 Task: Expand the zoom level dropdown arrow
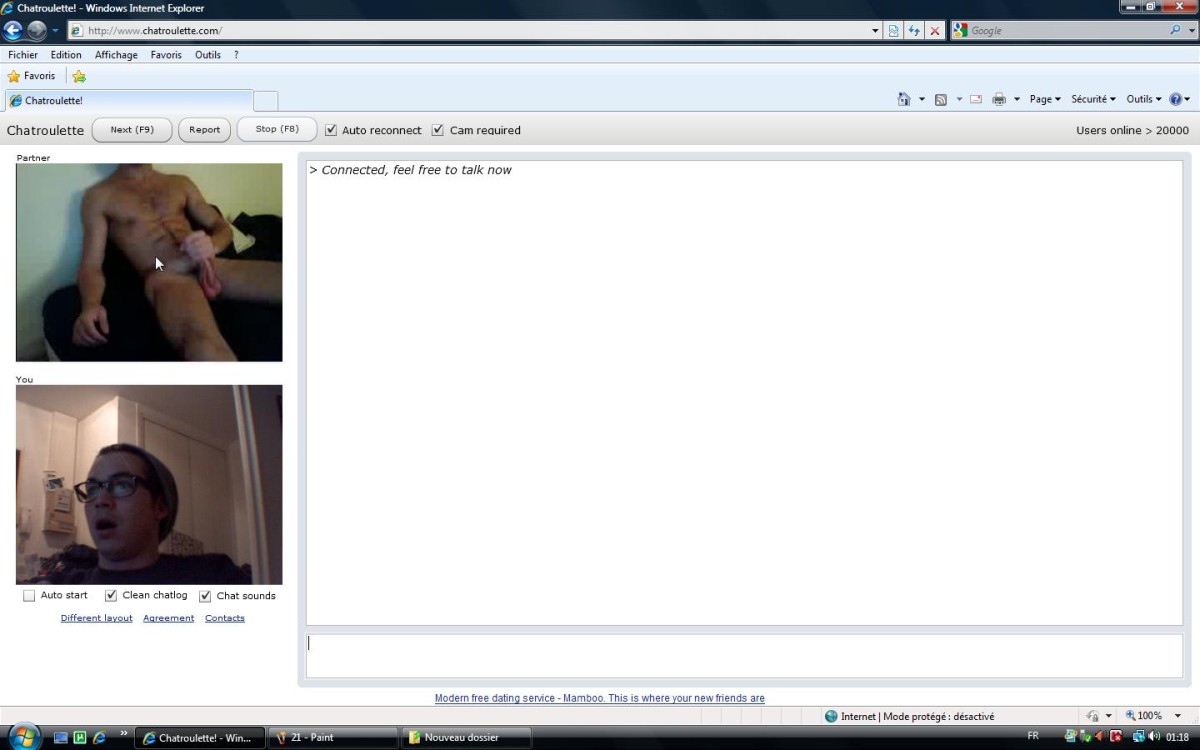coord(1178,716)
